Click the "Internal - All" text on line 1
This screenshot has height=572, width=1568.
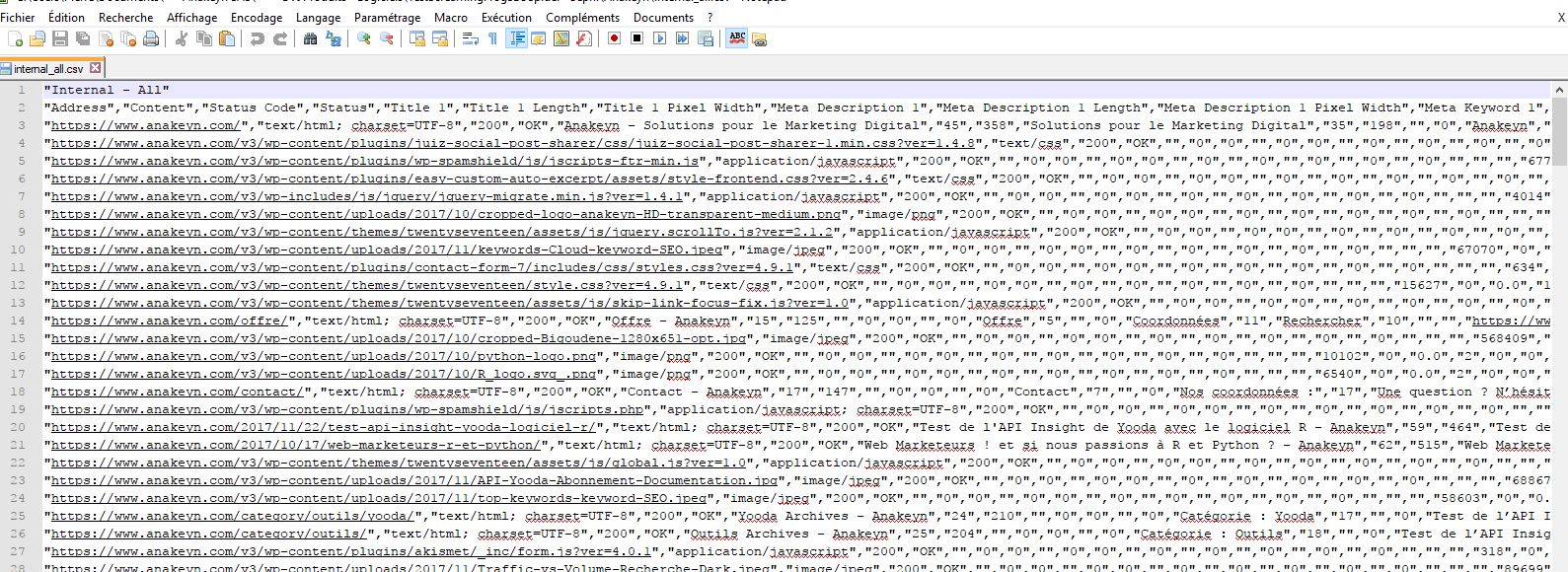tap(107, 90)
